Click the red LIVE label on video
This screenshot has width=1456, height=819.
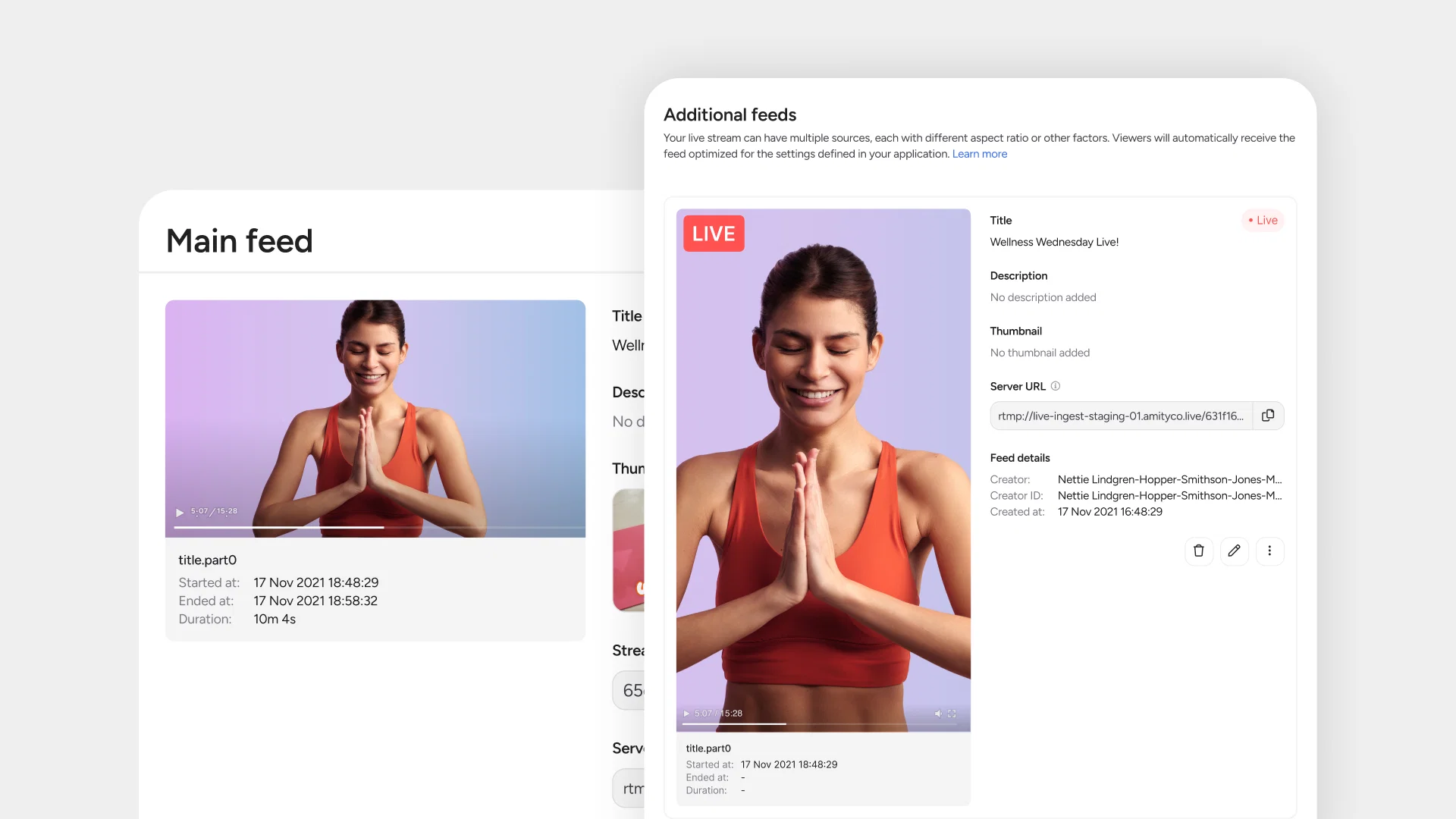pos(713,234)
